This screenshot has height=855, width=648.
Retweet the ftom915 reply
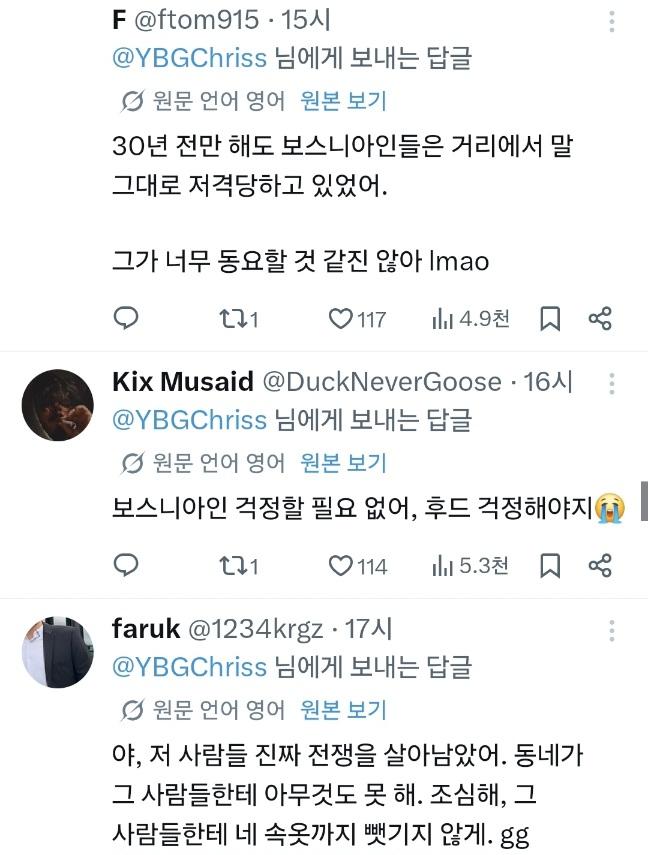238,318
